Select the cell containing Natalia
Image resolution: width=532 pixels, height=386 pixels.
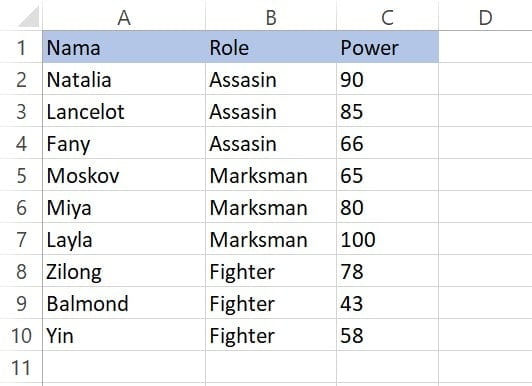(124, 79)
